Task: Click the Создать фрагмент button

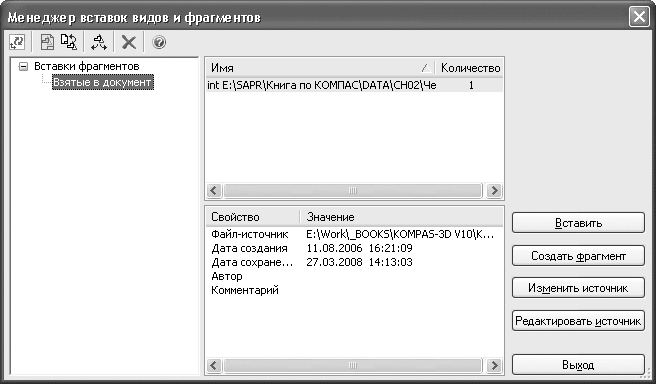Action: pyautogui.click(x=578, y=256)
